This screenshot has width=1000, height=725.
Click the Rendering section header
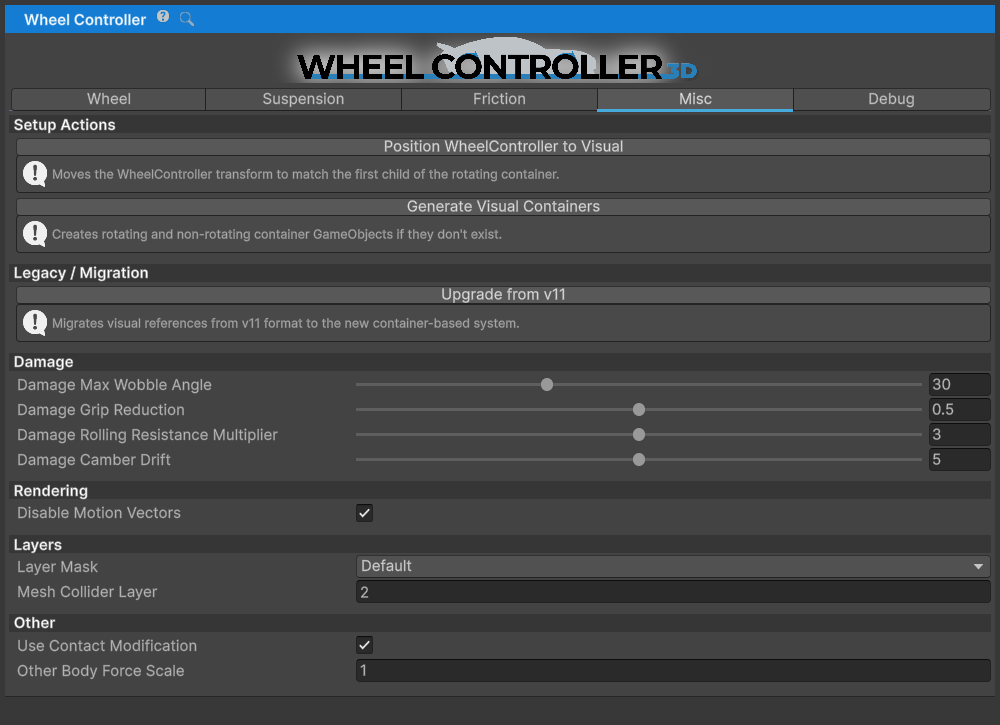[x=50, y=491]
